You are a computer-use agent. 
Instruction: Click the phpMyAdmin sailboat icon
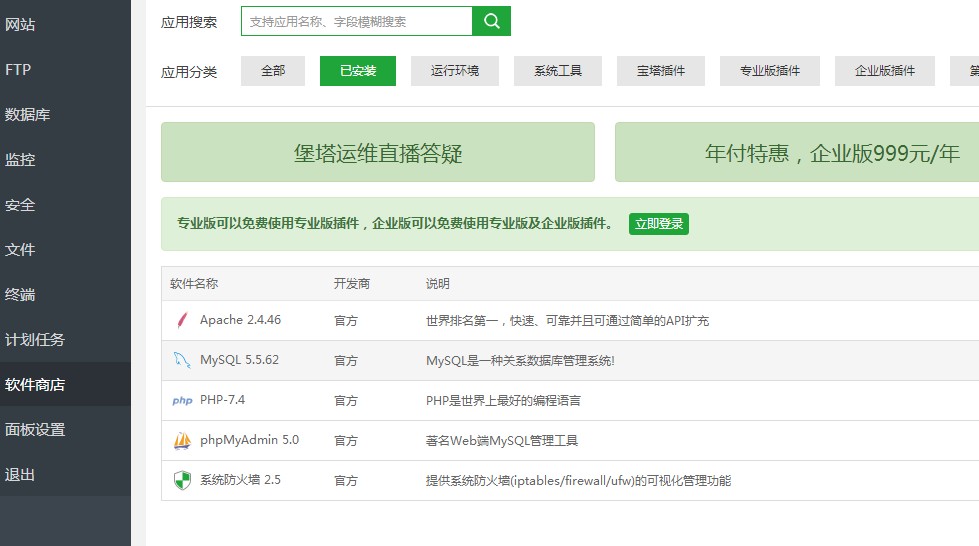click(182, 440)
